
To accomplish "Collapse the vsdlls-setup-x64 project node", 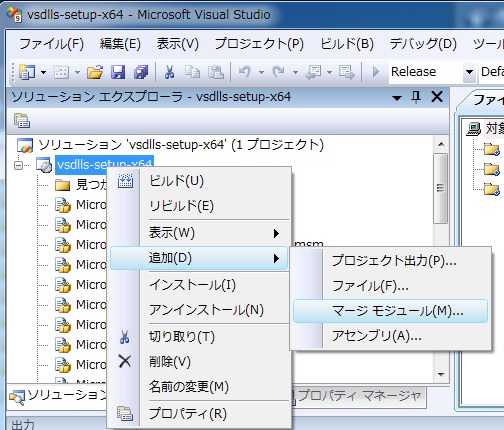I will coord(19,165).
